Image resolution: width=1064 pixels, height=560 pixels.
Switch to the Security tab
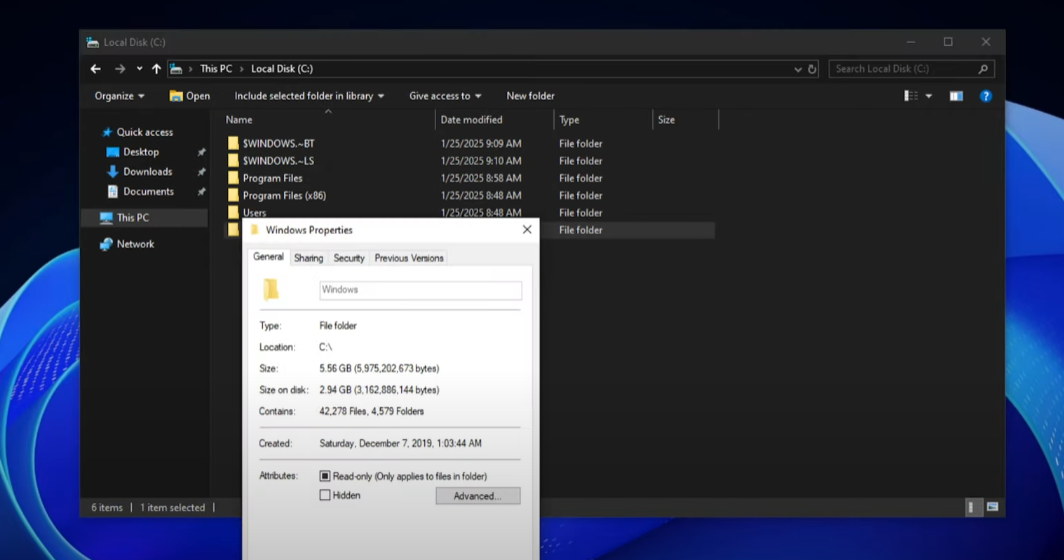coord(349,258)
